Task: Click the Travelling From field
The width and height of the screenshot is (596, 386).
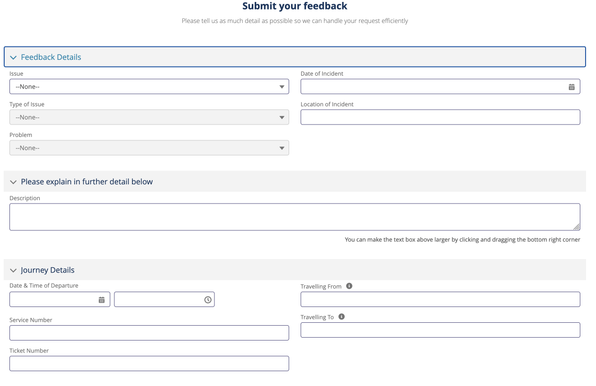Action: pyautogui.click(x=440, y=299)
